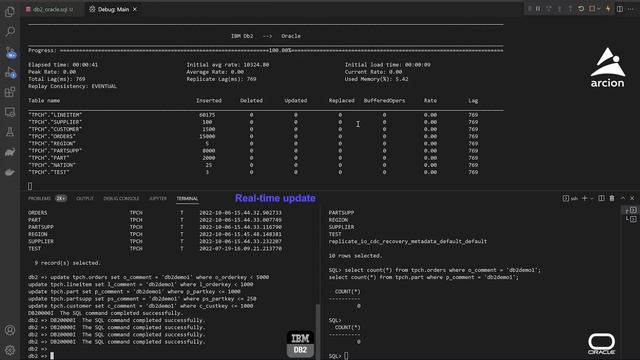Expand the stop button dropdown arrow

click(598, 9)
